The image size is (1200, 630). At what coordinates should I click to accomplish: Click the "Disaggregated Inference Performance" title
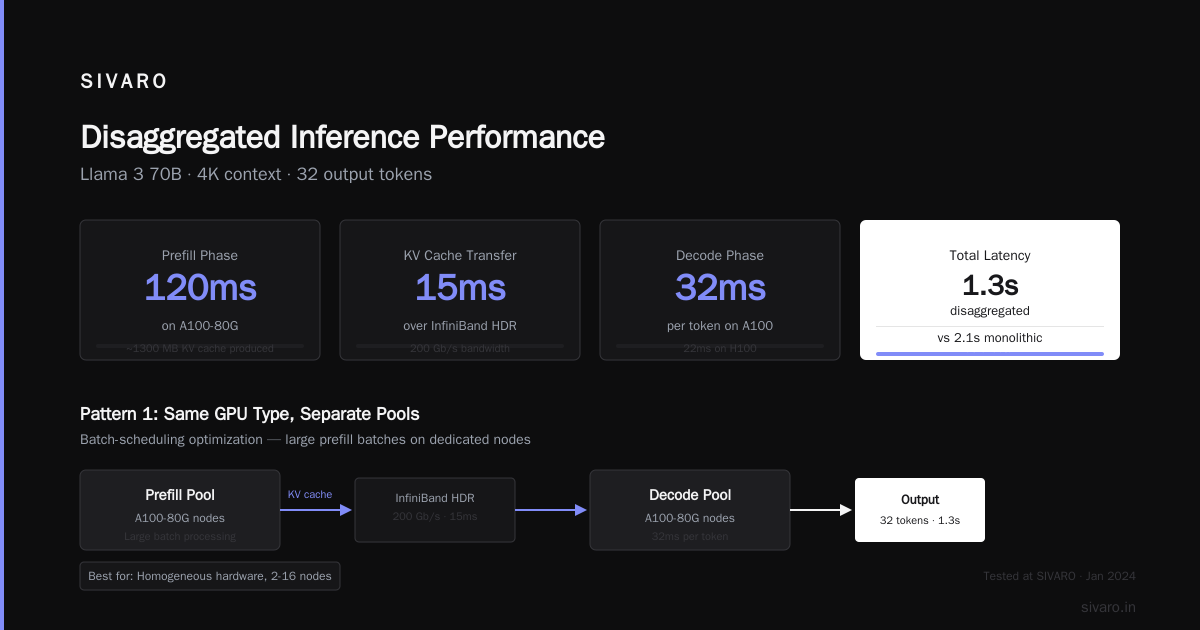click(x=342, y=137)
